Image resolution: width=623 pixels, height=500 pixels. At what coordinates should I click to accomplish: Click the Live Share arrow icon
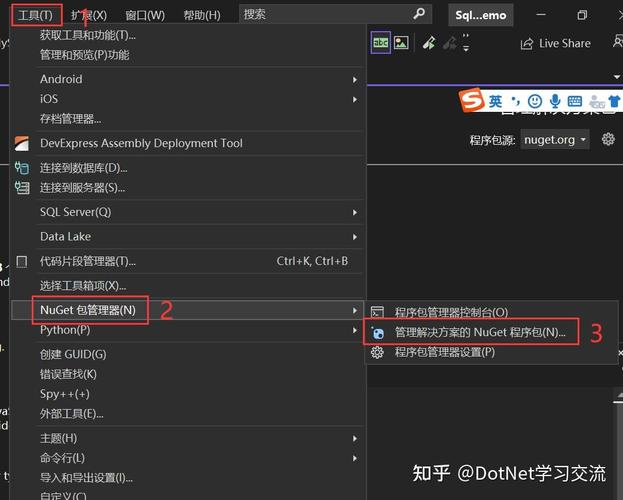point(527,44)
